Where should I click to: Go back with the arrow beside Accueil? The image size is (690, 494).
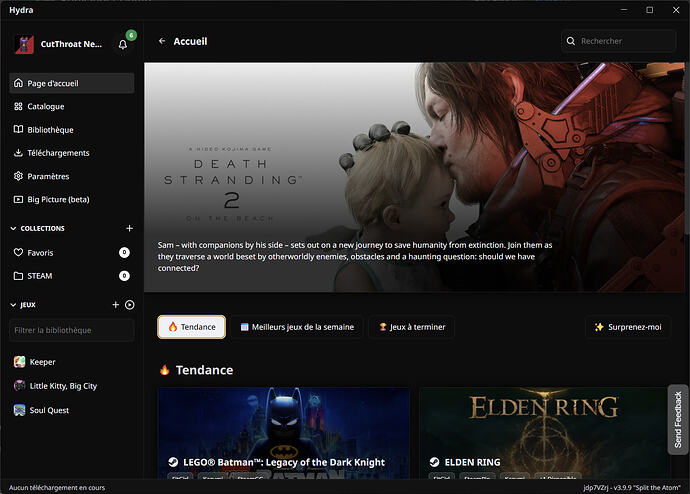point(162,41)
